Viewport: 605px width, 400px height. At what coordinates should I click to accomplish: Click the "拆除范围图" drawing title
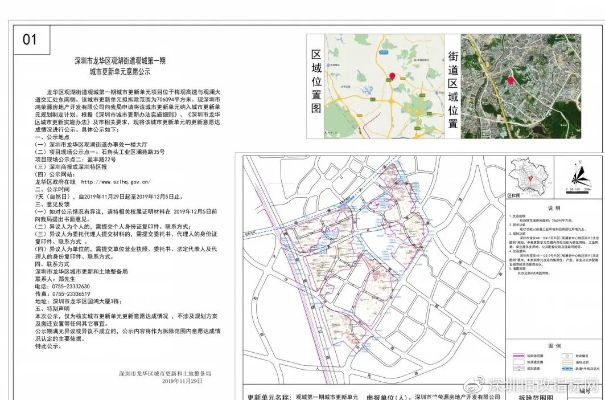tap(536, 397)
